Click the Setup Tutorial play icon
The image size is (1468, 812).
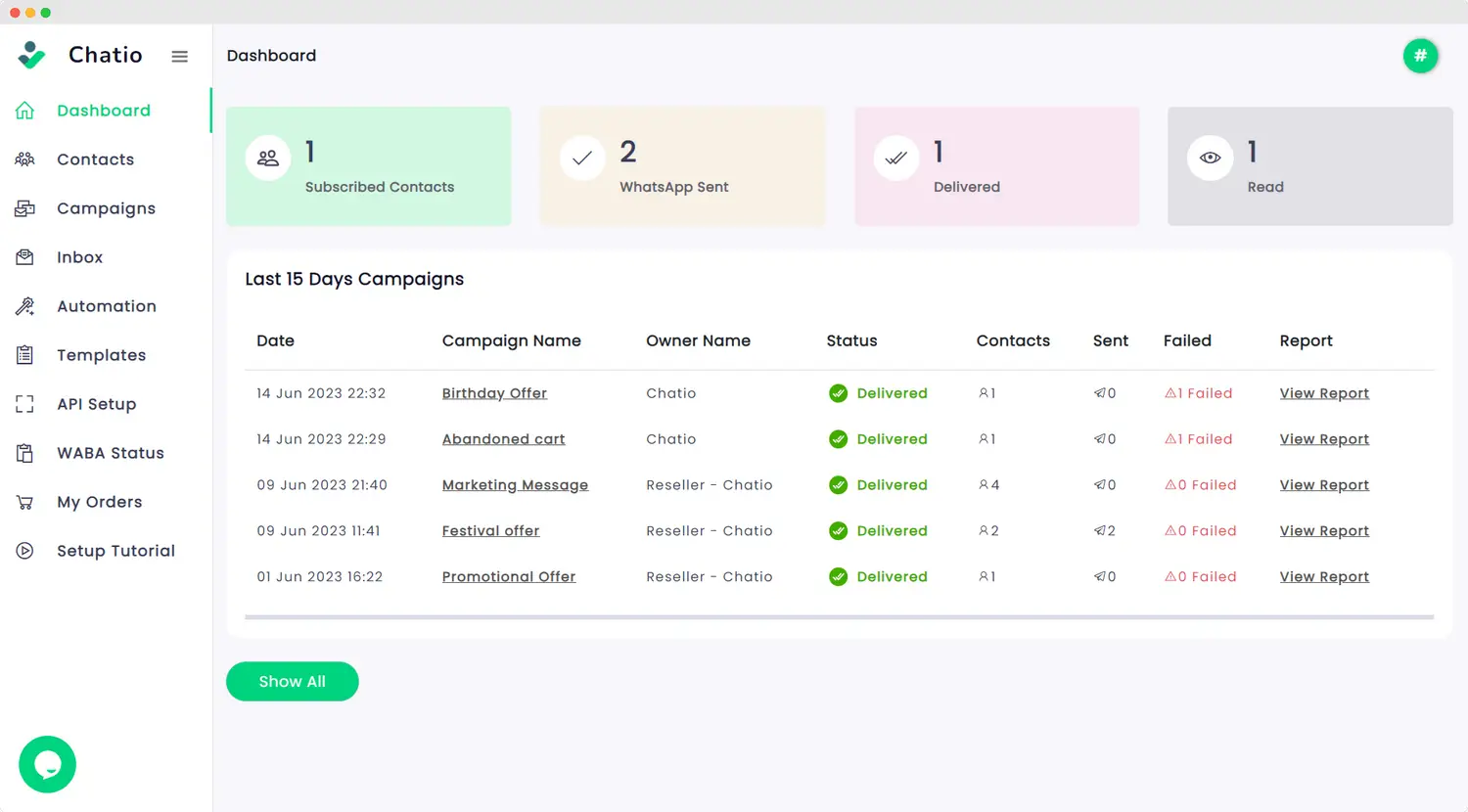point(25,551)
